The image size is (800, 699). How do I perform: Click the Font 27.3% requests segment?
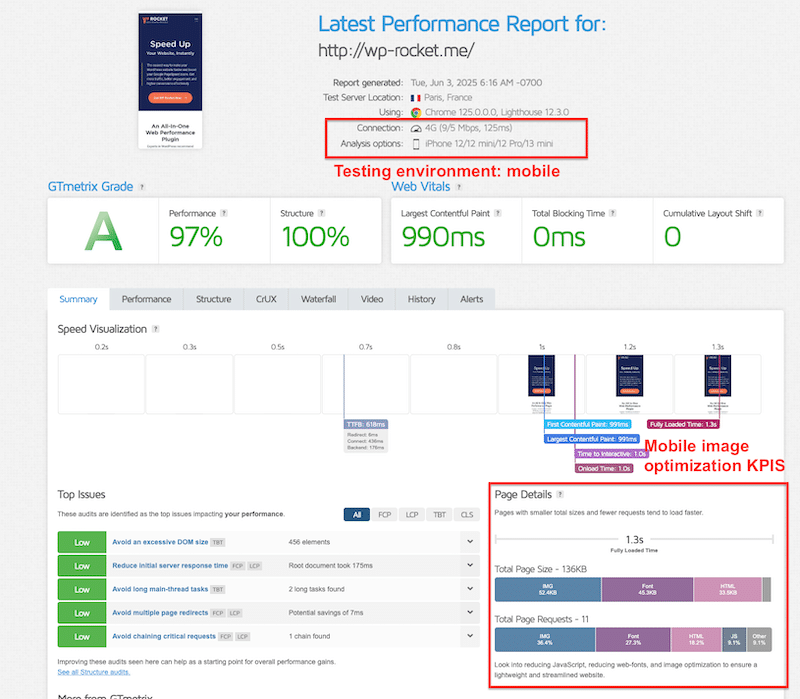(x=633, y=640)
